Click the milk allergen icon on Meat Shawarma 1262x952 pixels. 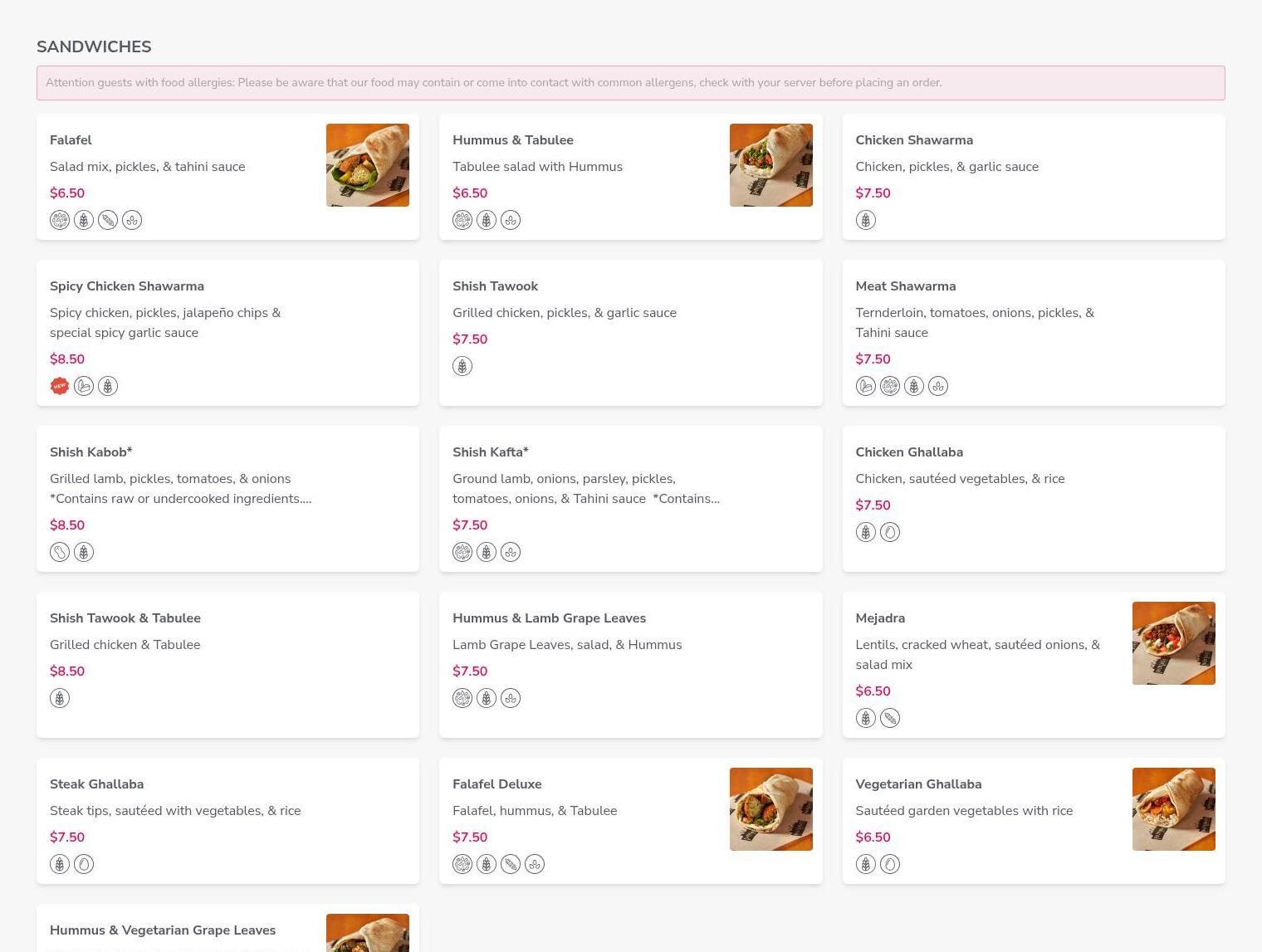pos(865,386)
